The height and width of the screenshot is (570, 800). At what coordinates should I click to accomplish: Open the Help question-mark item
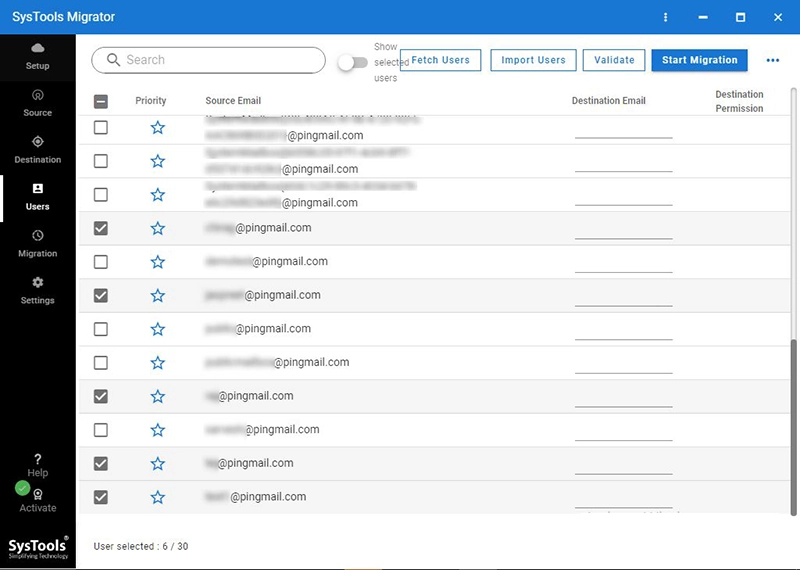pos(38,465)
